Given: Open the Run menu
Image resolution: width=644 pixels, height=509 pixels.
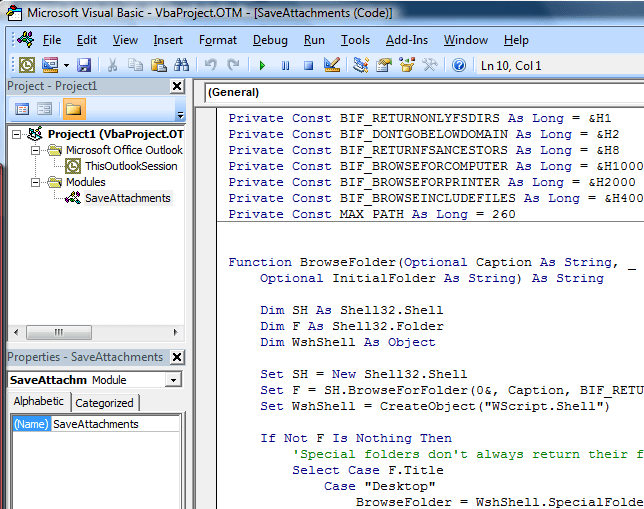Looking at the screenshot, I should click(314, 40).
